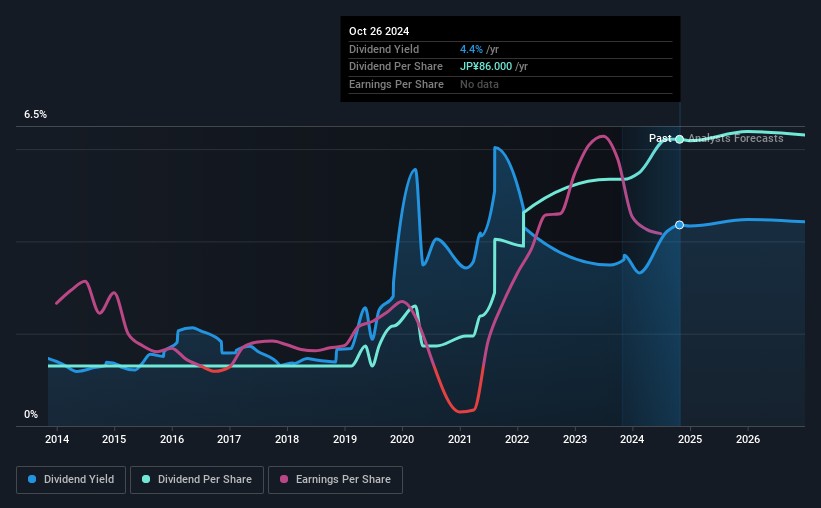
Task: Click the 2023 x-axis year label
Action: pyautogui.click(x=575, y=439)
